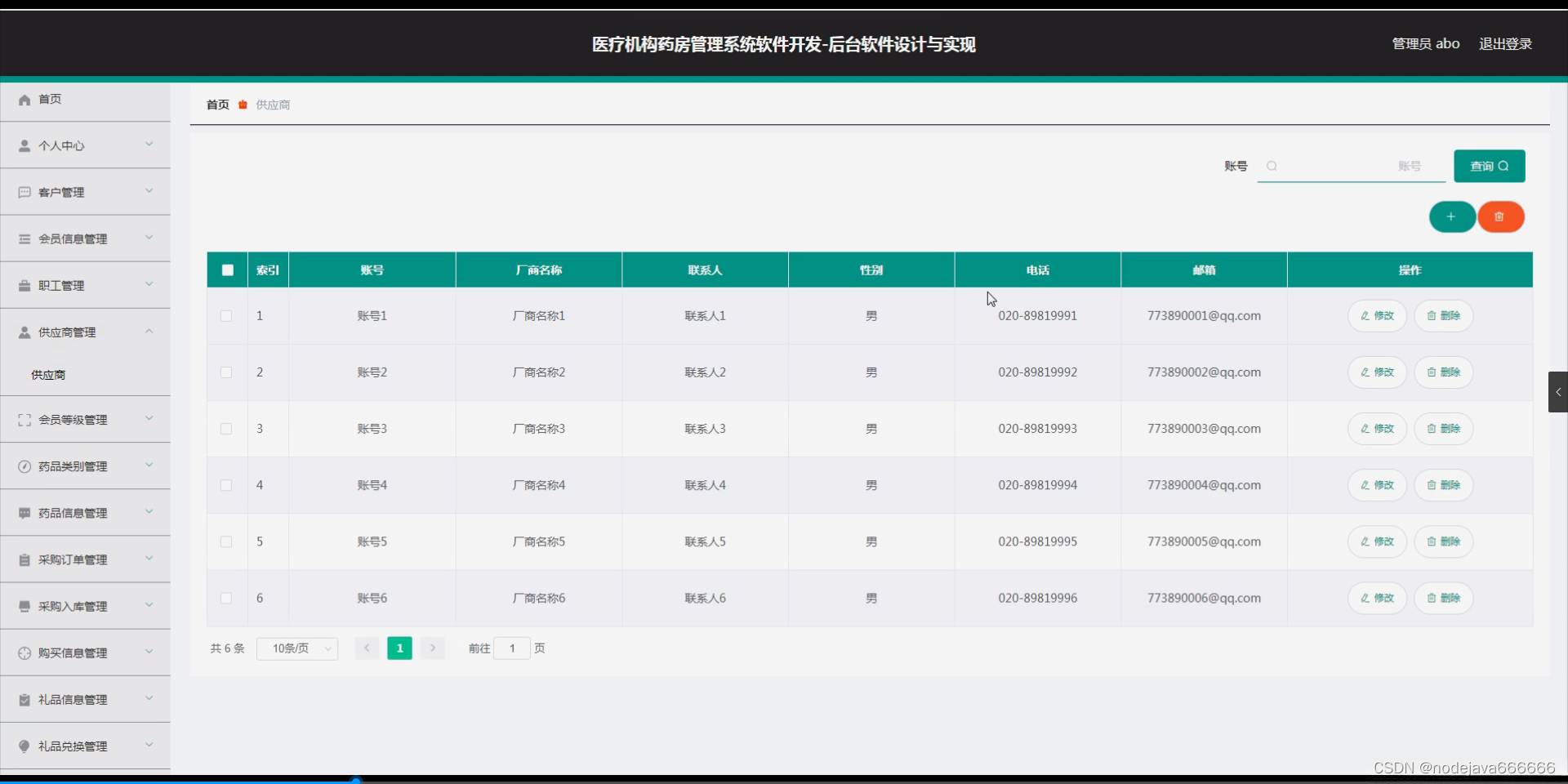Open the 药品信息管理 menu label
Screen dimensions: 1568x784
tap(73, 513)
